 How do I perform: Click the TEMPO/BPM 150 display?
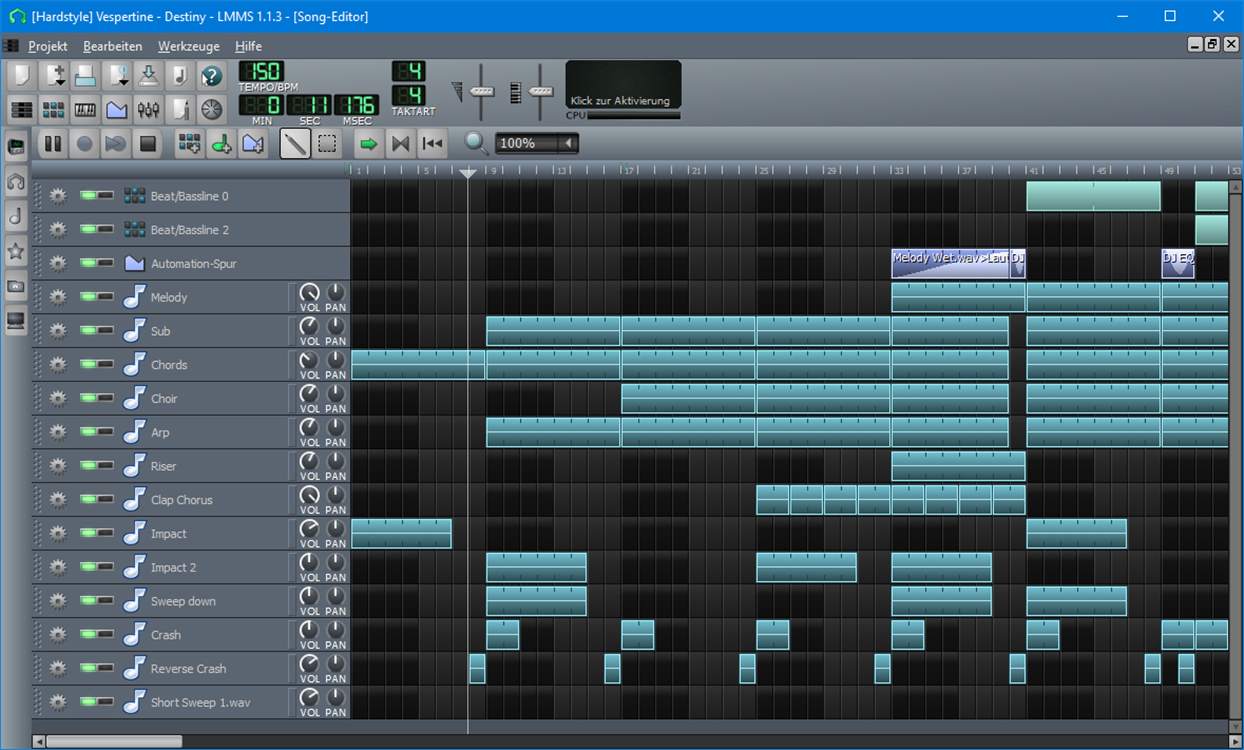[x=261, y=72]
